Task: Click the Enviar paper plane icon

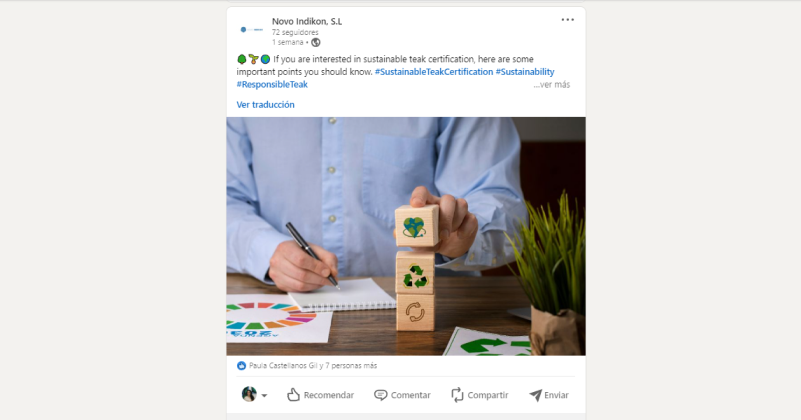Action: click(x=535, y=395)
